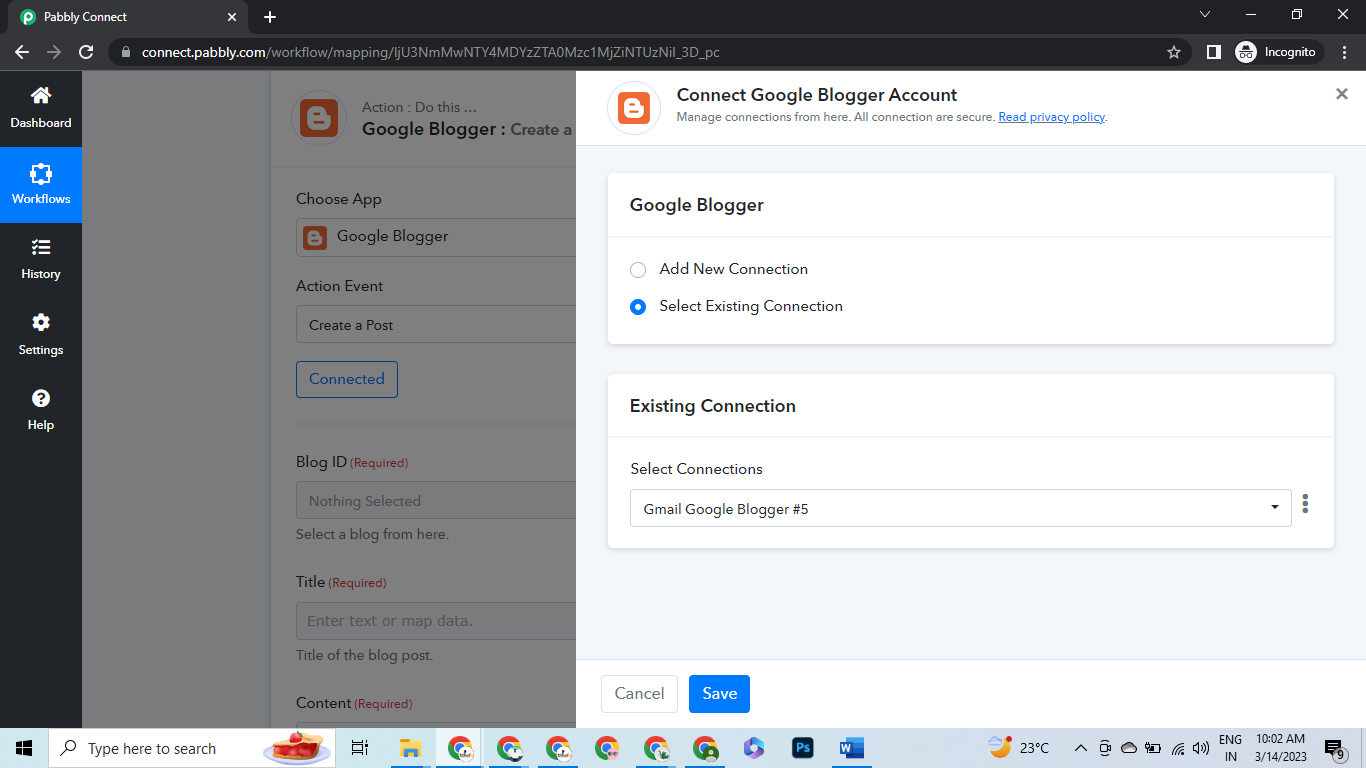Bookmark this page with the star icon

[1174, 52]
